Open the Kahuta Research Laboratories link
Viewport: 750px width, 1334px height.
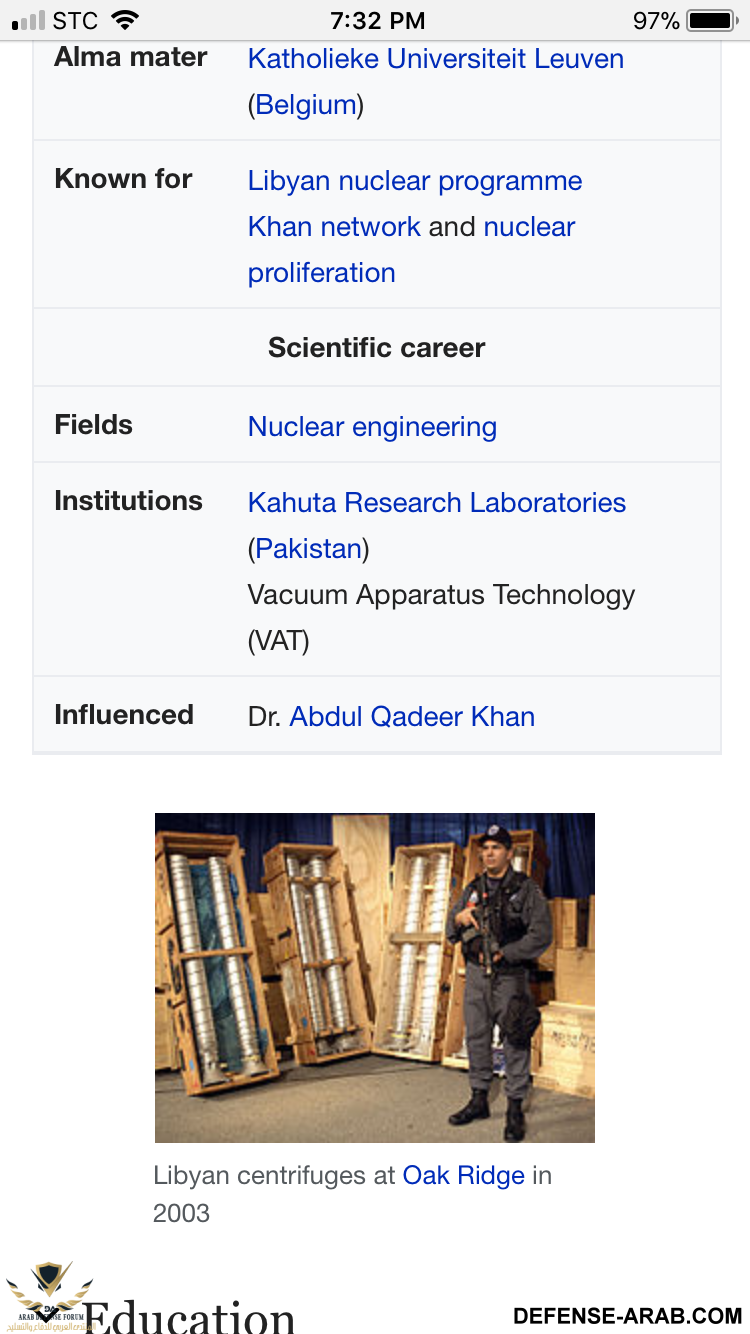437,502
